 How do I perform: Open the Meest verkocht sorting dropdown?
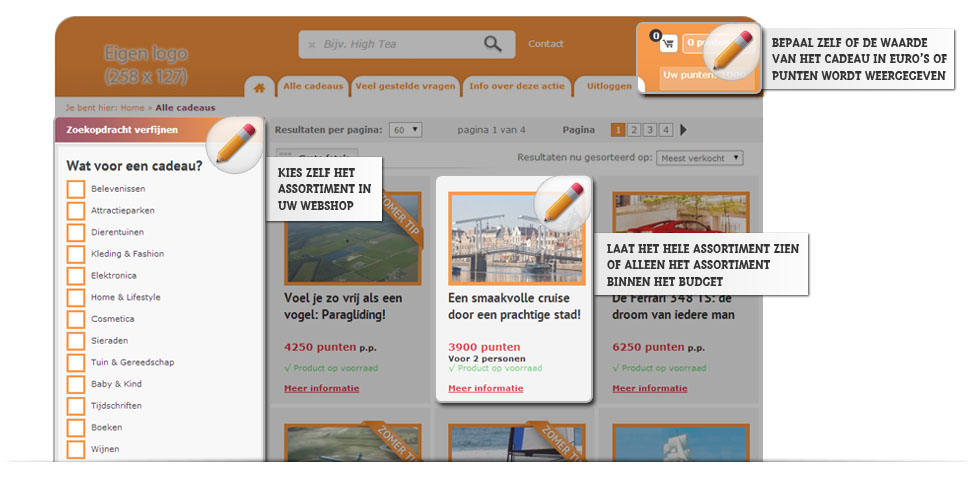click(699, 158)
